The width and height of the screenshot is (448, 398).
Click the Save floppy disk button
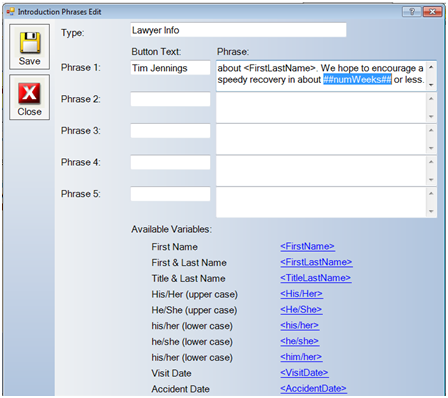(x=29, y=47)
